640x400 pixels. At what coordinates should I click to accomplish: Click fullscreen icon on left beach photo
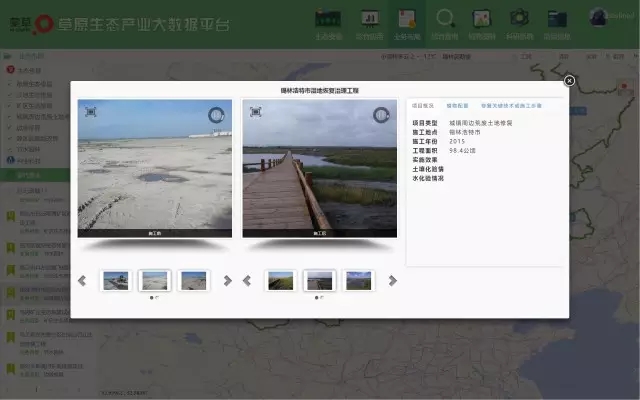coord(91,112)
